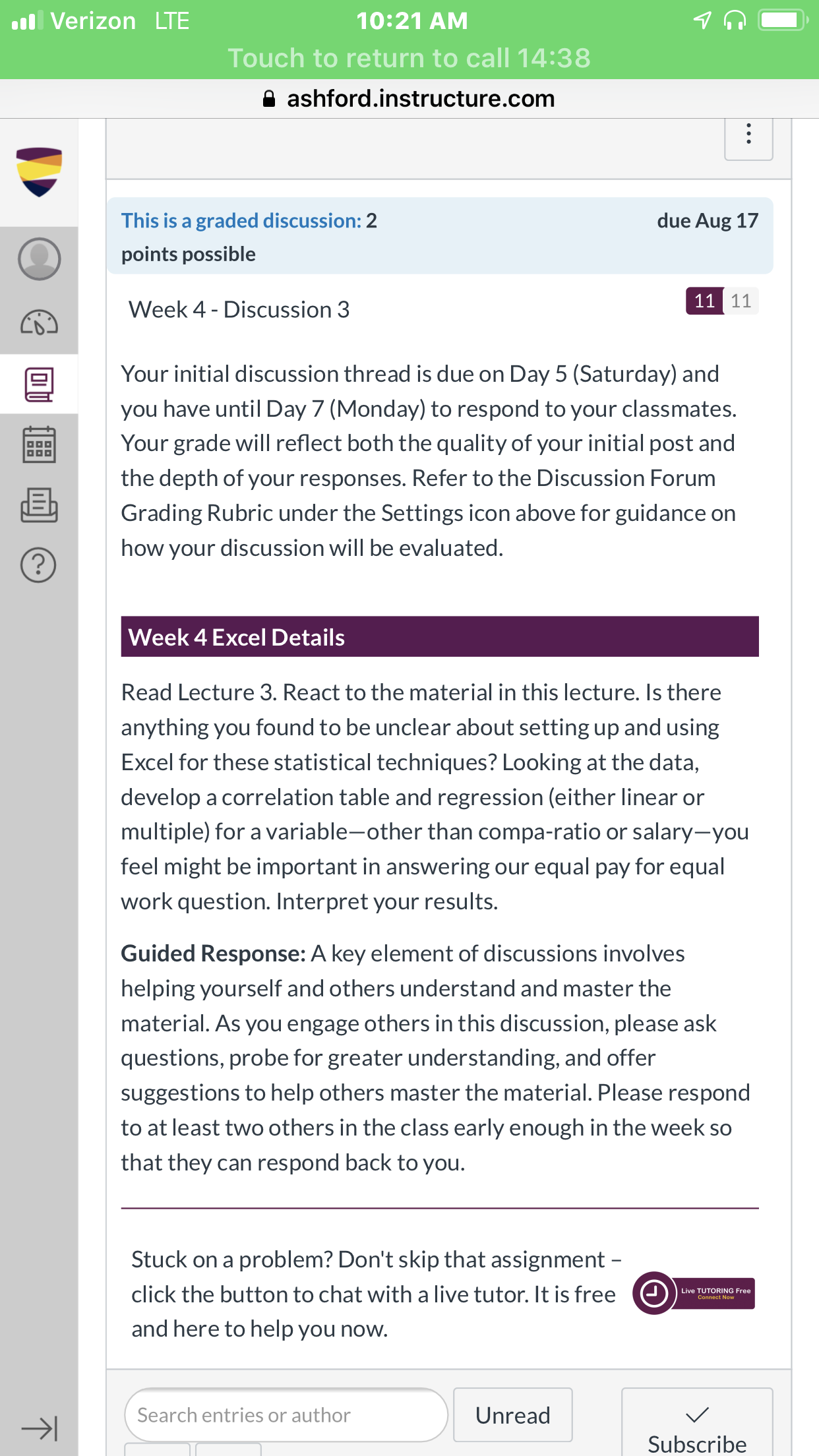Screen dimensions: 819x1456
Task: Tap the Live Tutoring clock icon
Action: (x=653, y=1293)
